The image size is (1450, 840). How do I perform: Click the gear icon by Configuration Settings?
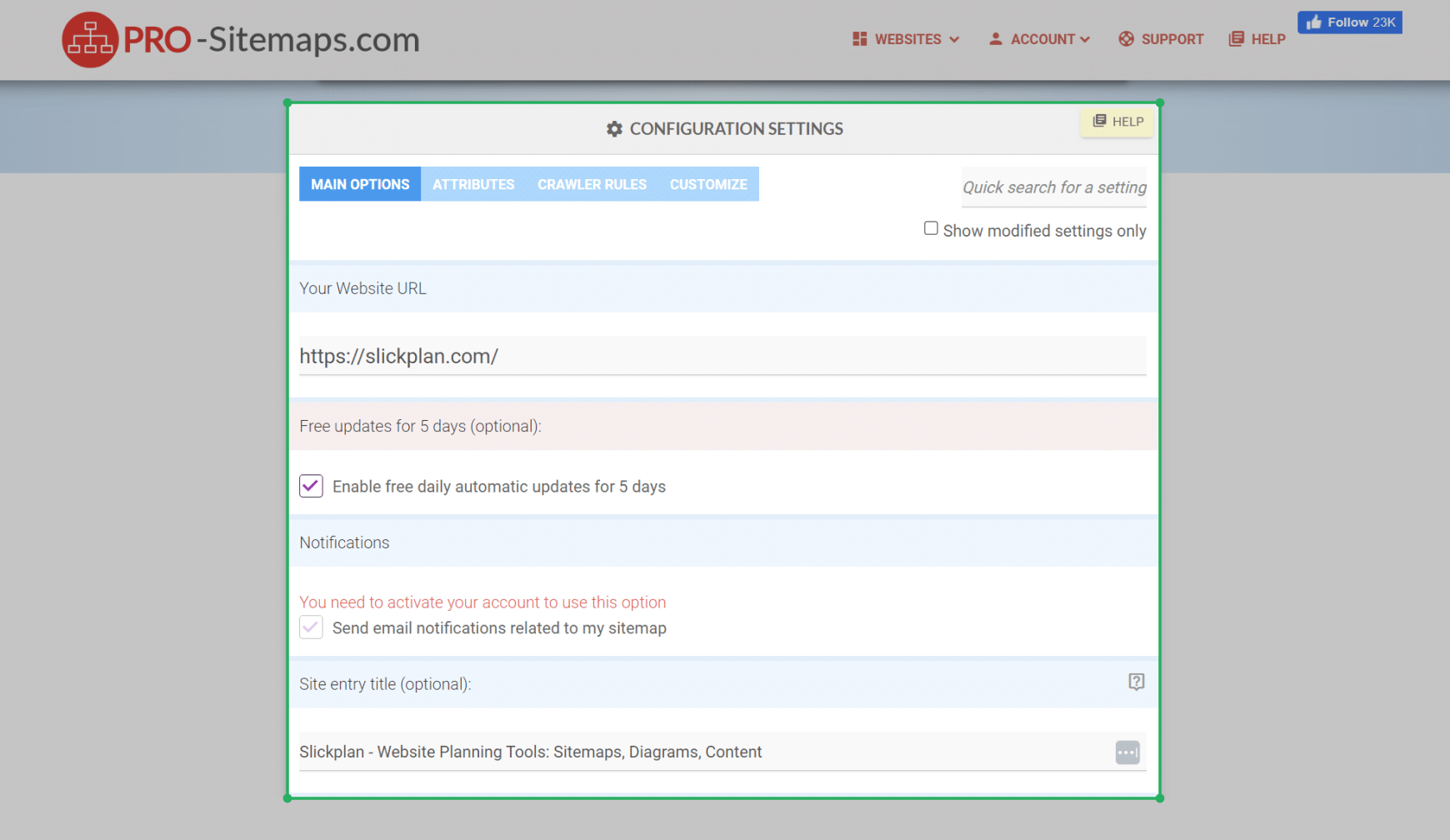tap(614, 129)
